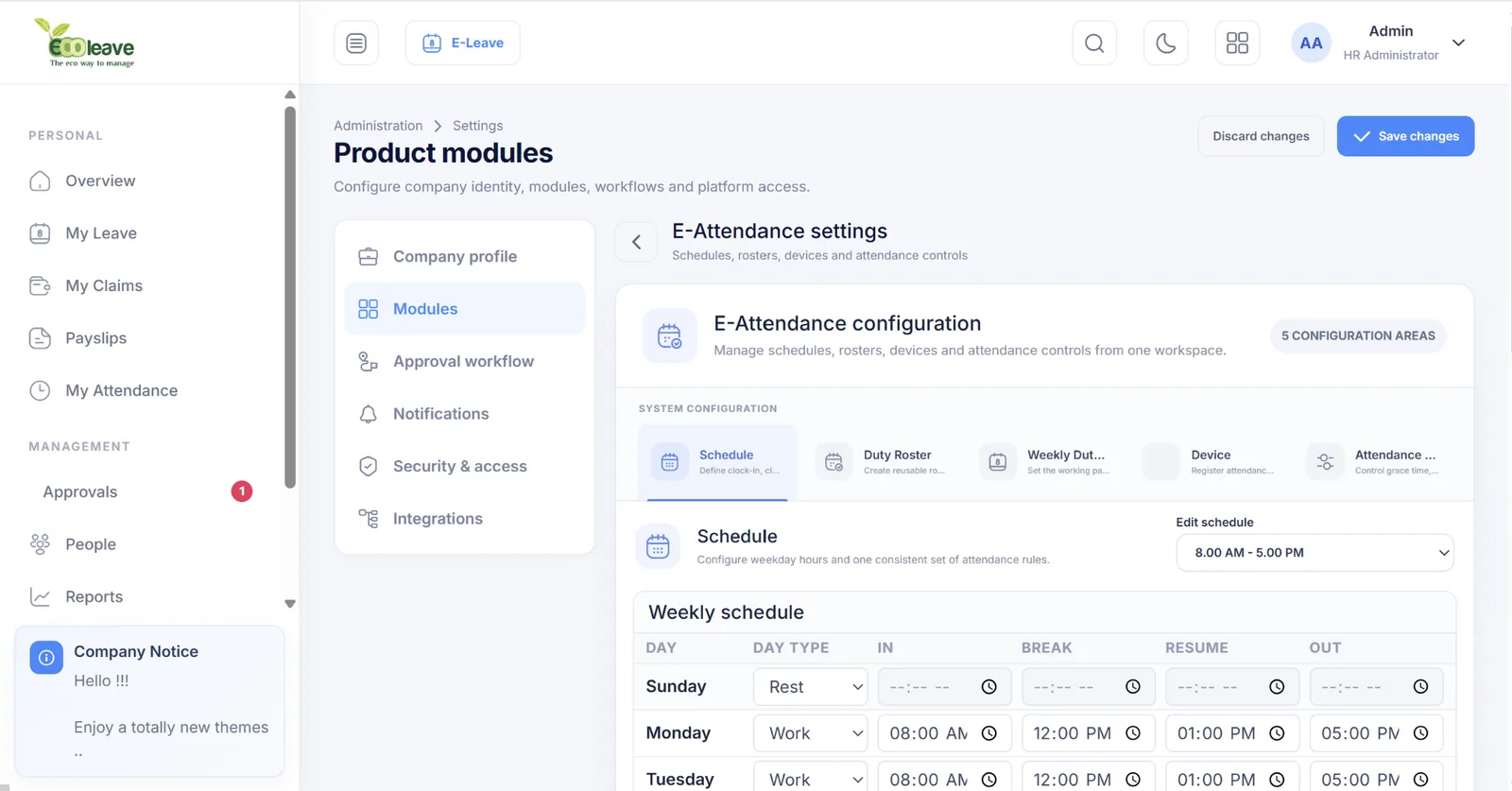Open My Claims page
This screenshot has height=791, width=1512.
(x=104, y=285)
